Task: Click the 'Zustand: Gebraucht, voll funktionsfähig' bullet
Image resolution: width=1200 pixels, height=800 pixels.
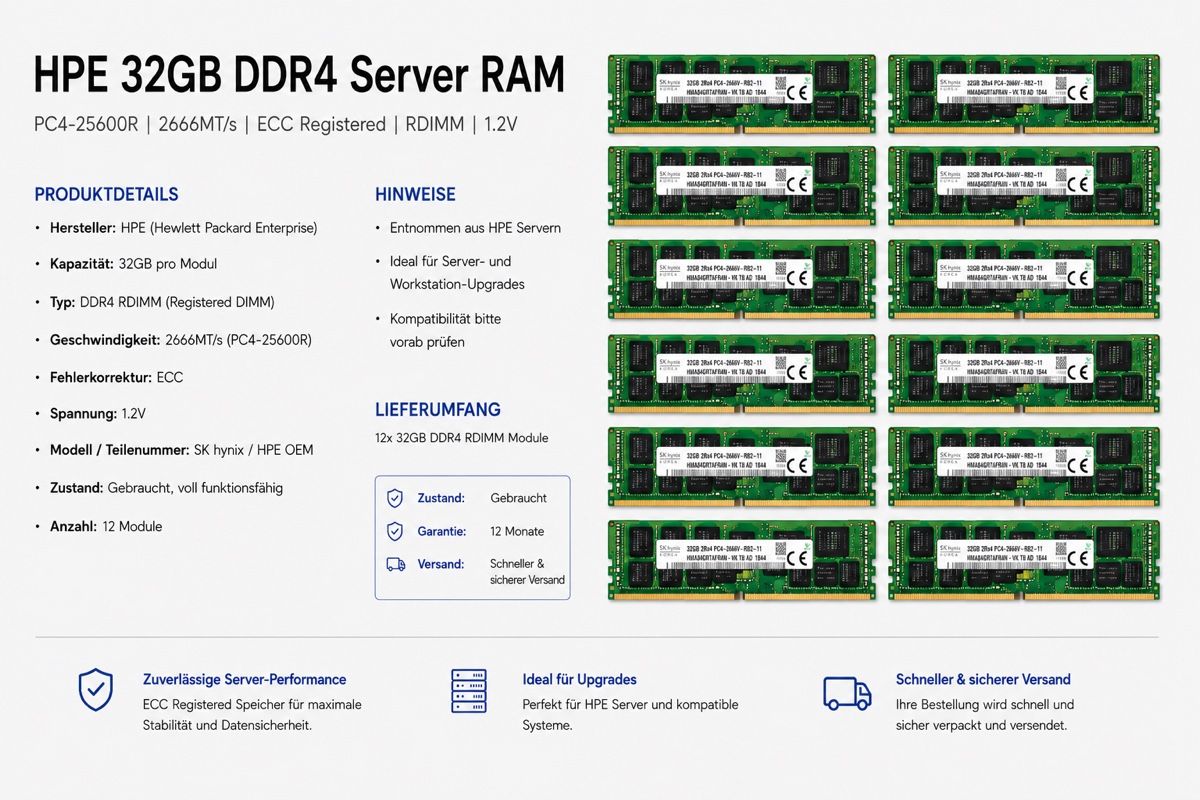Action: 166,488
